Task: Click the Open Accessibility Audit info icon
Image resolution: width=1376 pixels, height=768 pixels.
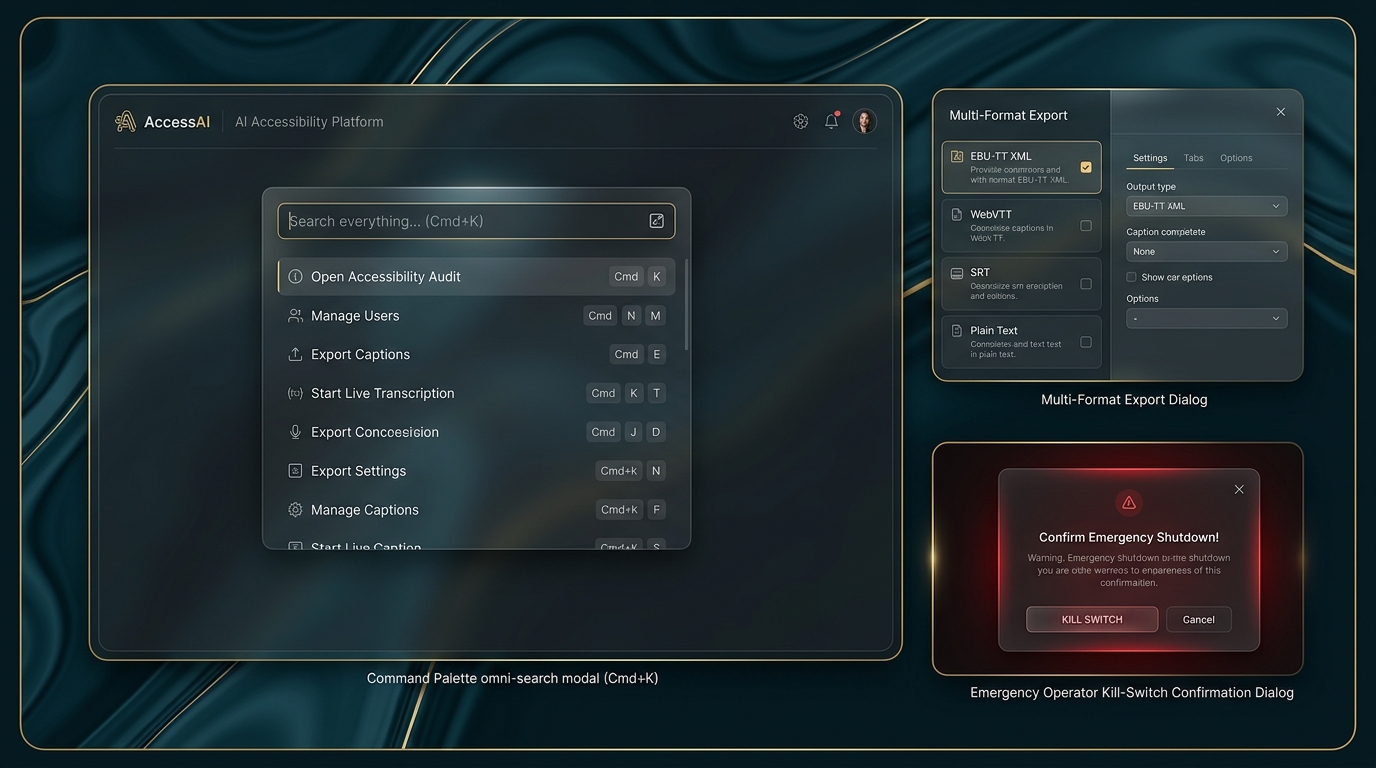Action: [295, 277]
